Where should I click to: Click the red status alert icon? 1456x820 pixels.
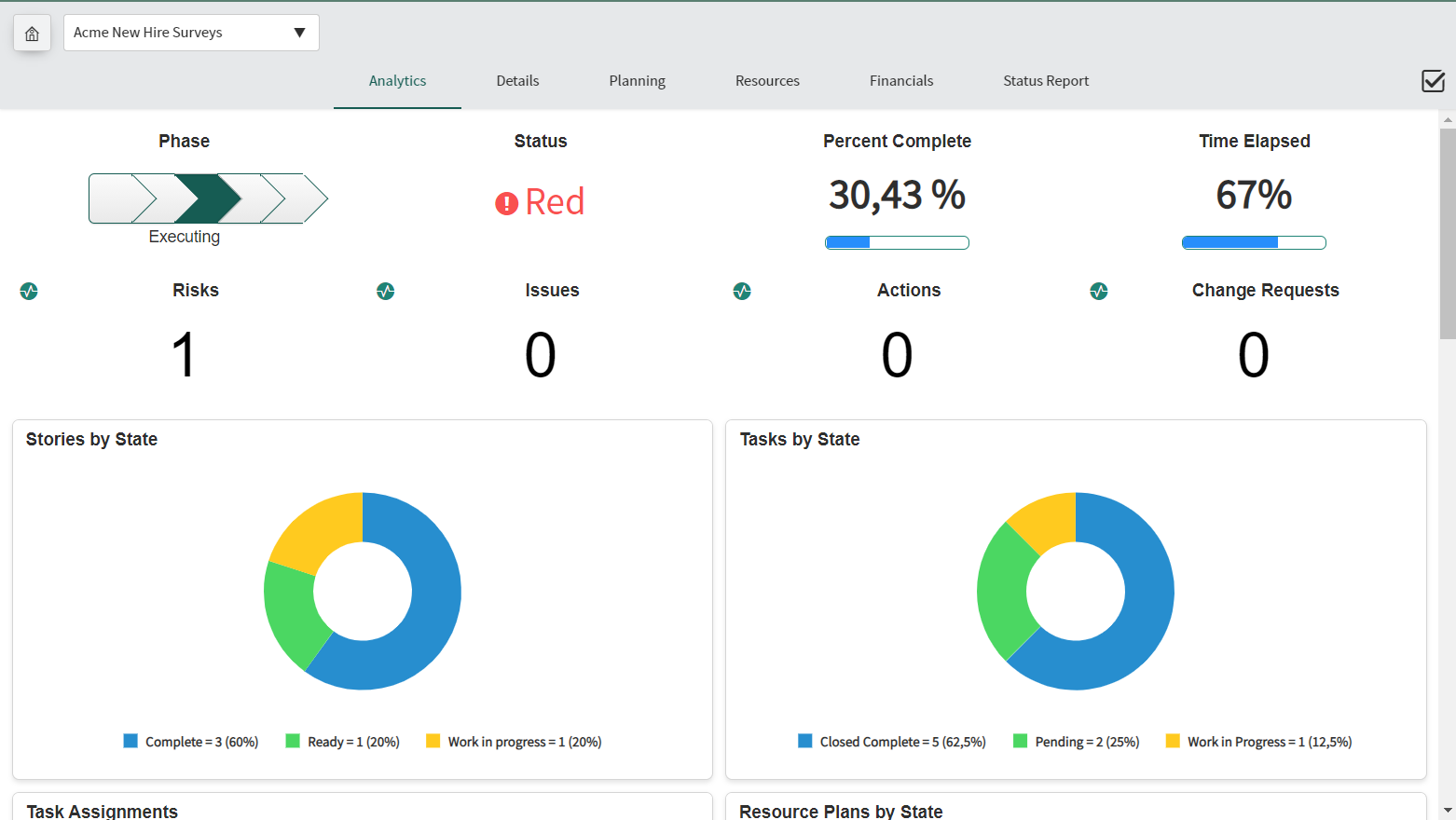[506, 203]
